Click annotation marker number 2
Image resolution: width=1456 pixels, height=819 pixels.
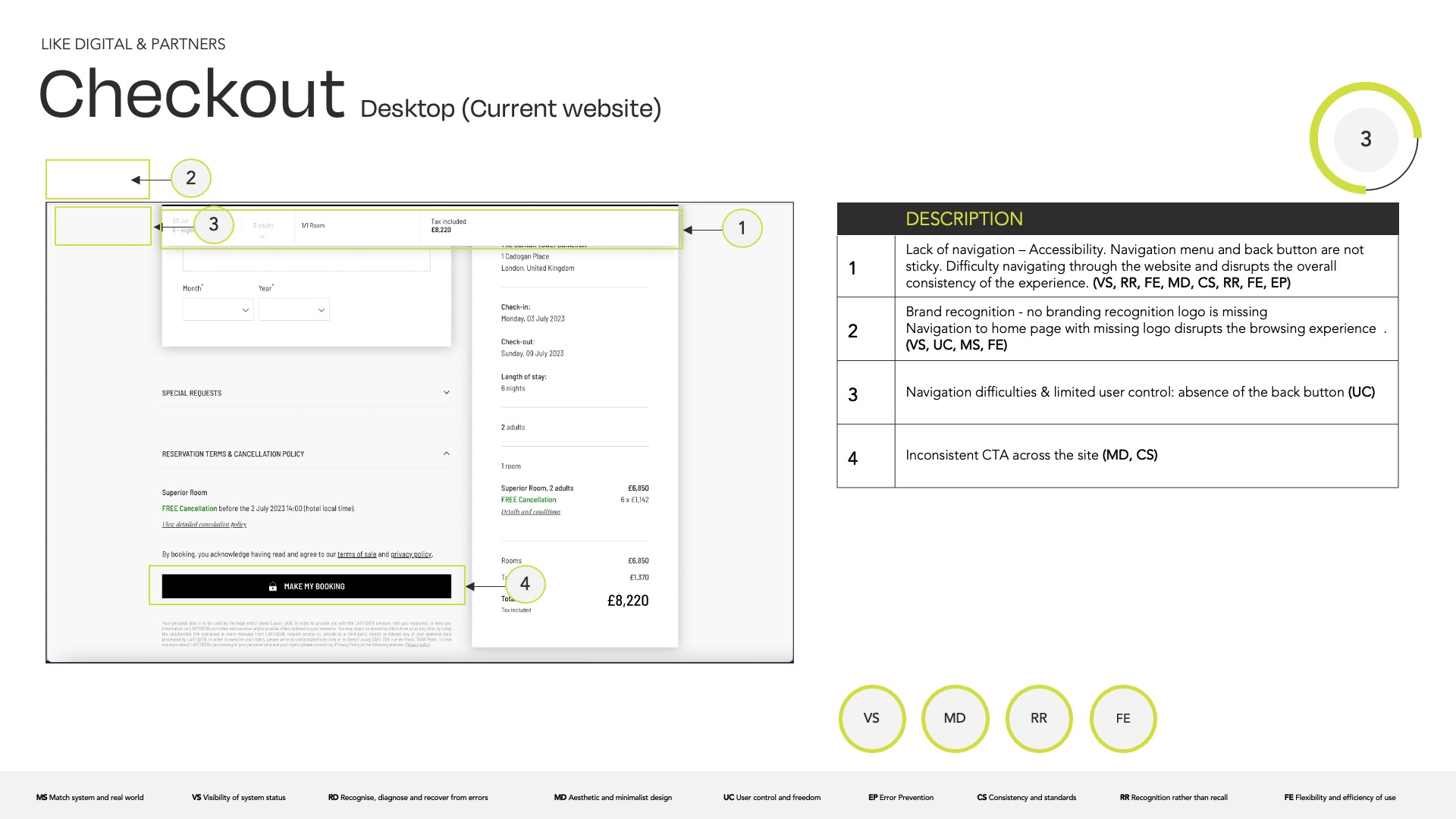point(190,178)
